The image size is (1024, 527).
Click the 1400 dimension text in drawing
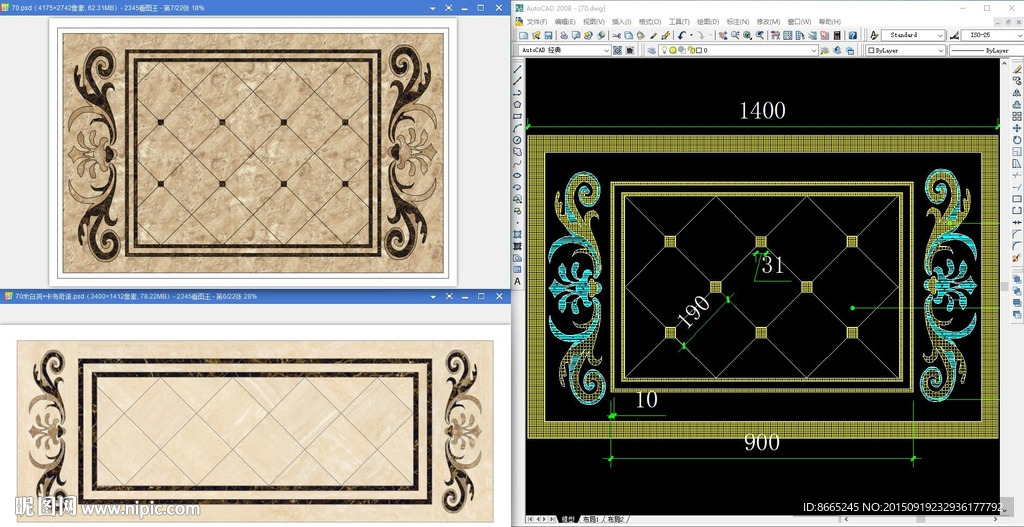762,110
